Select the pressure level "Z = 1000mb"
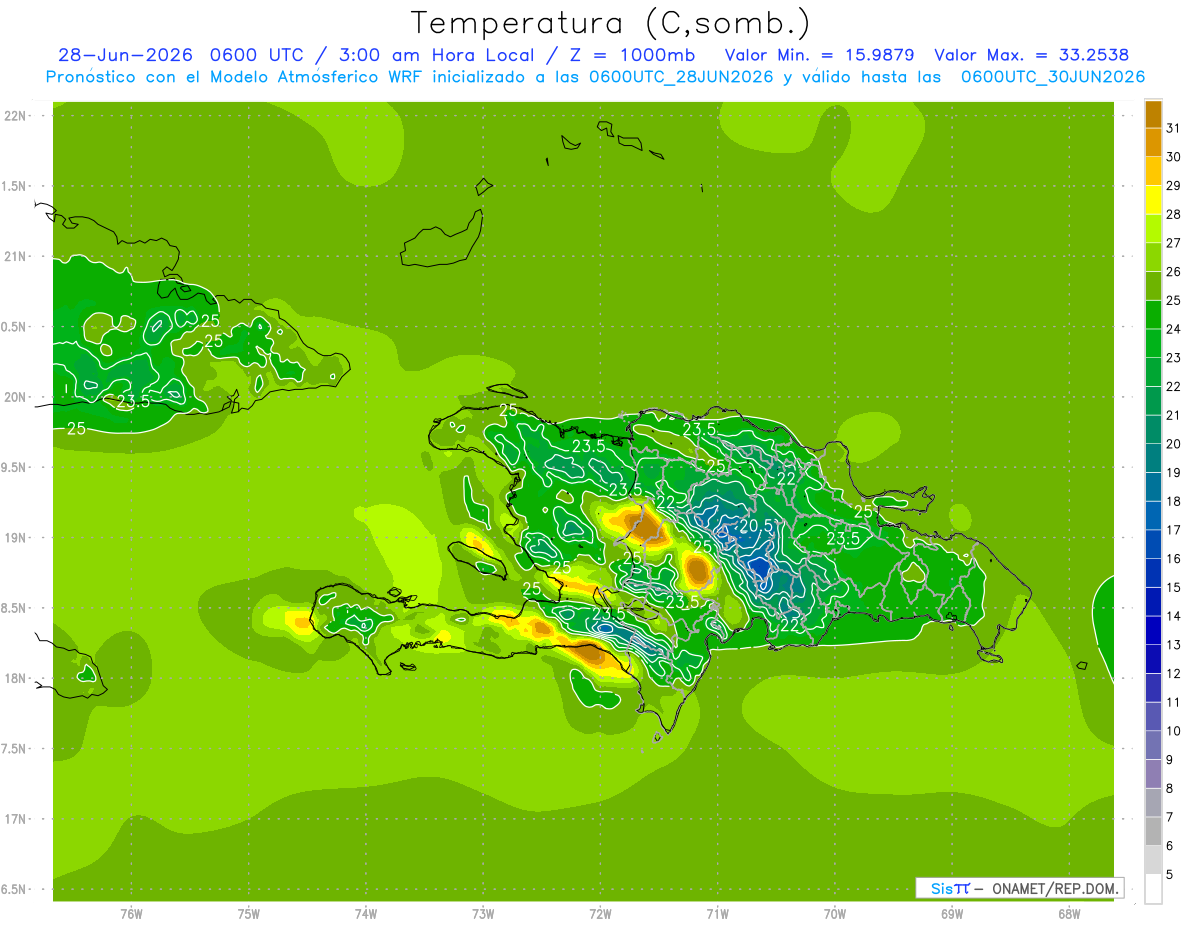This screenshot has height=927, width=1200. (x=632, y=55)
